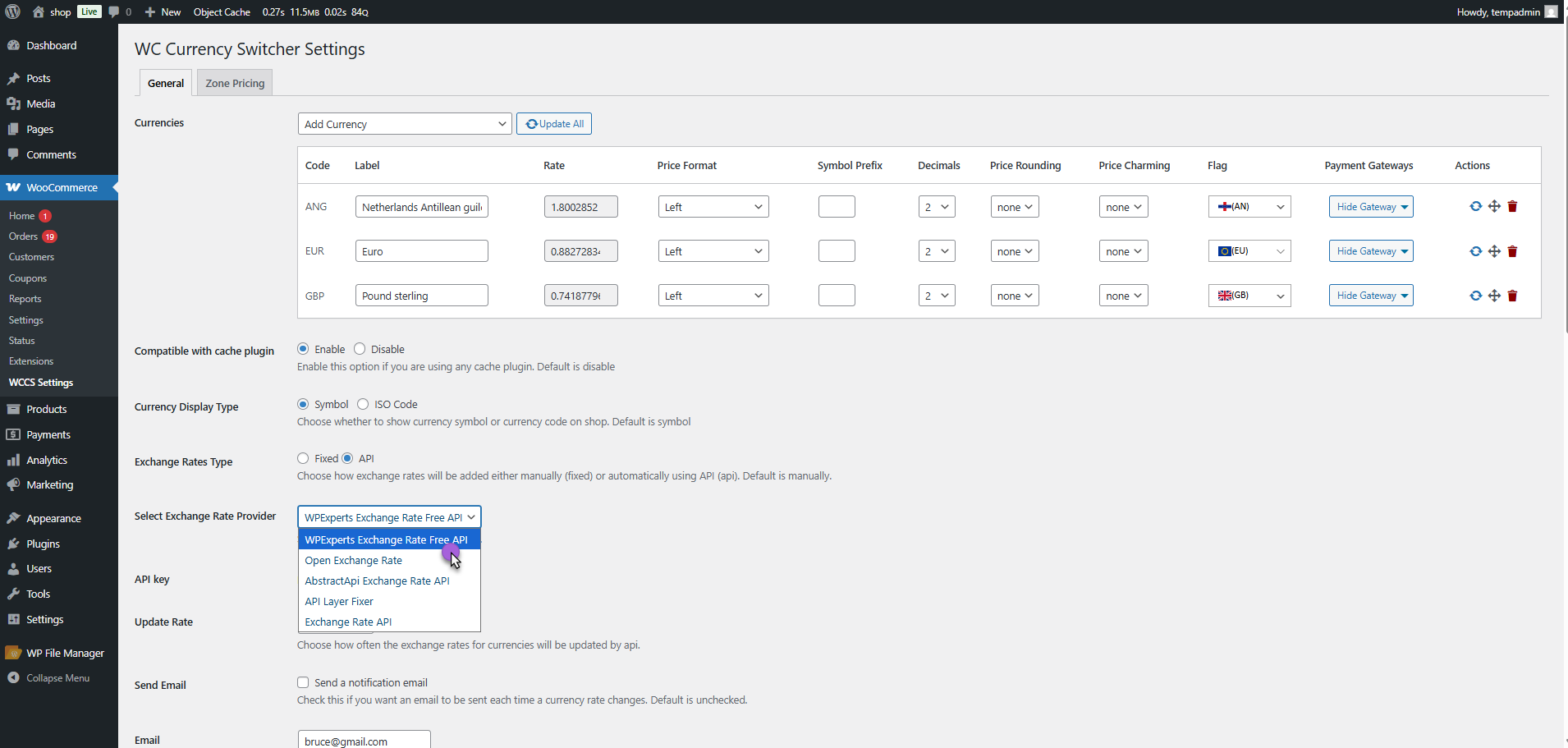This screenshot has width=1568, height=748.
Task: Open Analytics from the sidebar
Action: pos(45,460)
